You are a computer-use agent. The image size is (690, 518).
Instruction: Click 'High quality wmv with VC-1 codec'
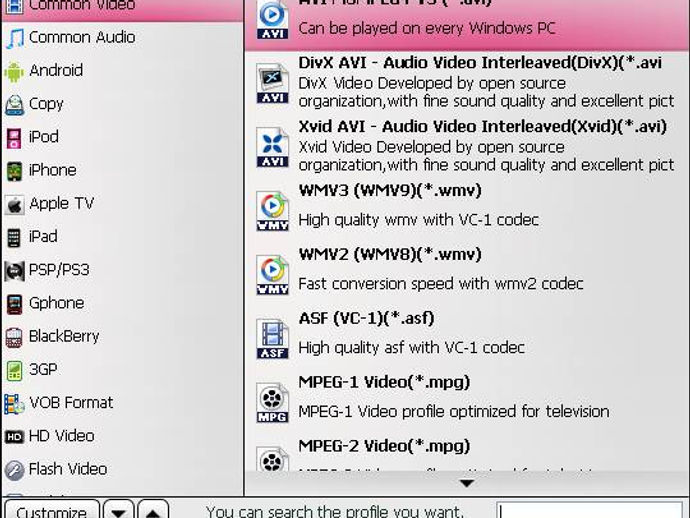coord(418,220)
